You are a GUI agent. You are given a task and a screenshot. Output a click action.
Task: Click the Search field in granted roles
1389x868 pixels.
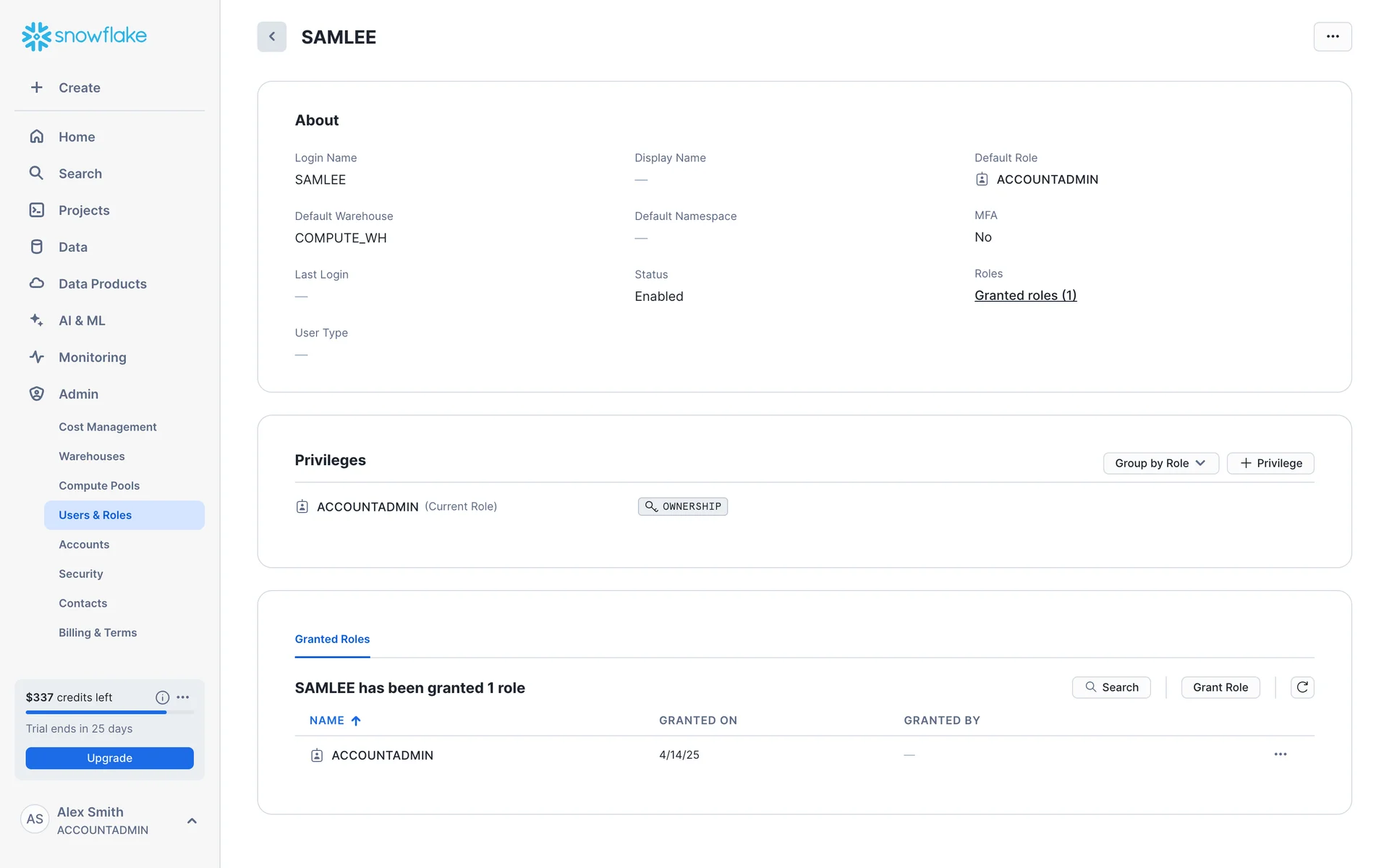tap(1110, 687)
